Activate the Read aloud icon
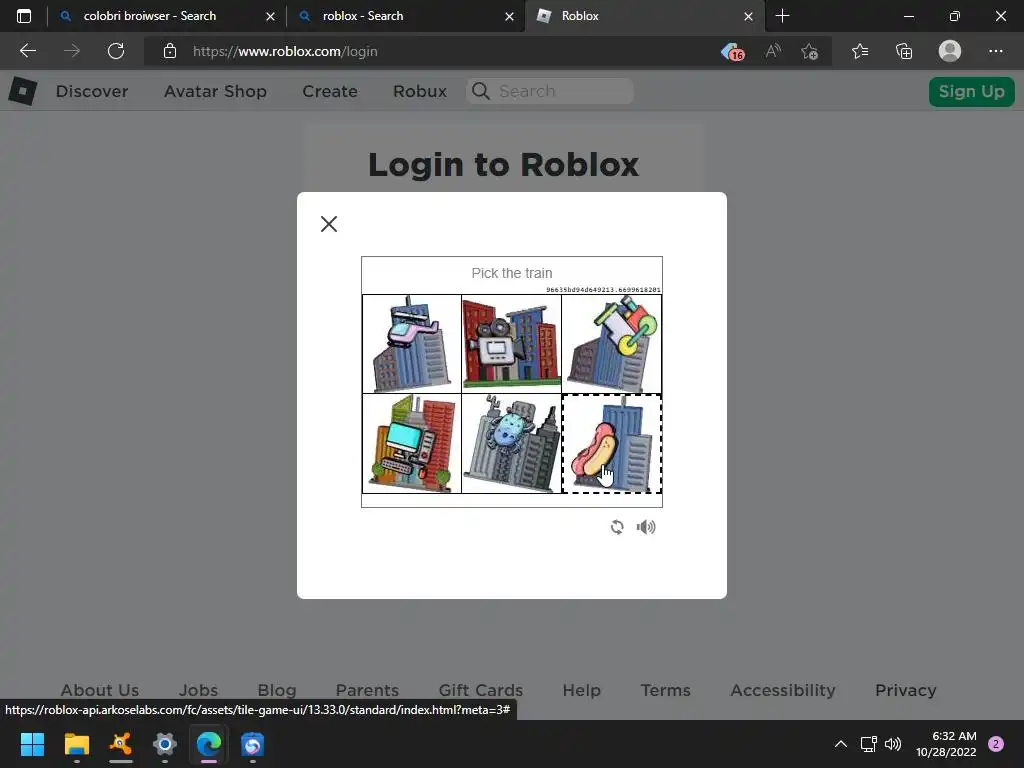1024x768 pixels. [773, 51]
